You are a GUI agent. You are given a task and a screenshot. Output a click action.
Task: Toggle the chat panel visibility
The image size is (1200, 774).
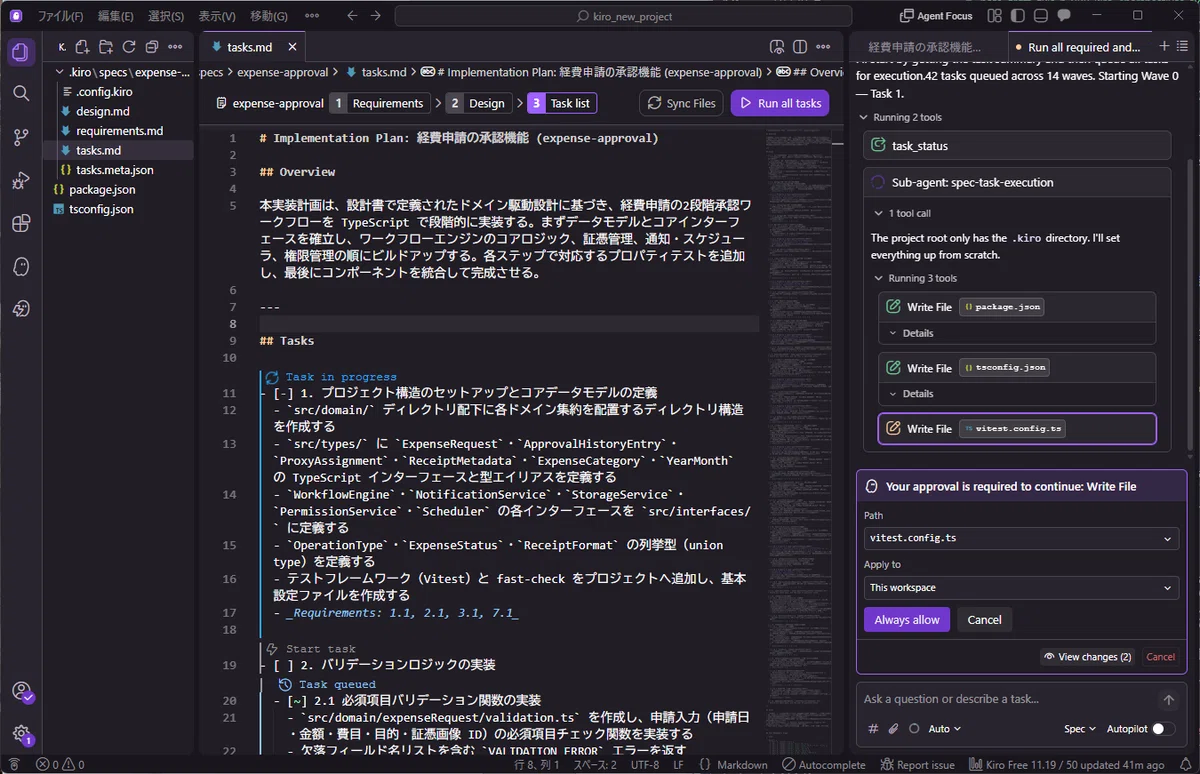(1065, 16)
